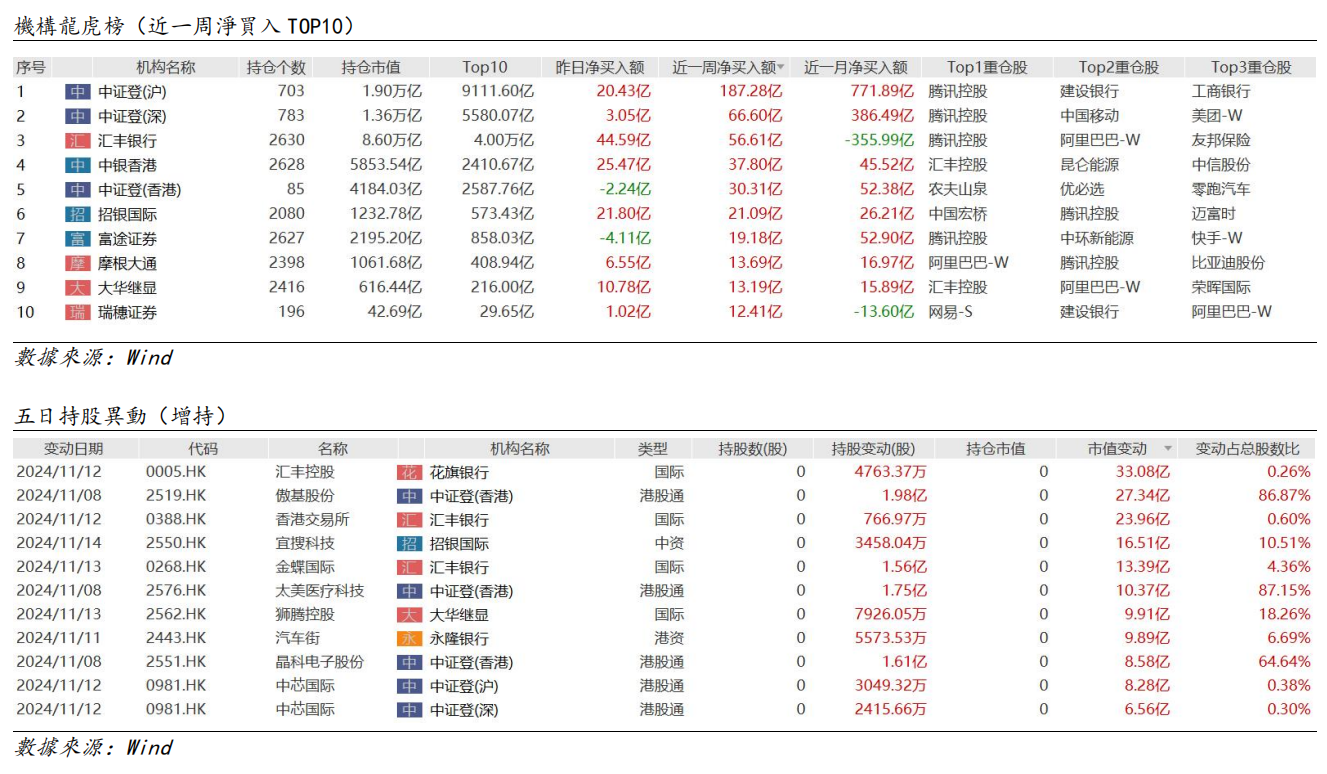
Task: Click the 招银国际 icon in the 宜搜科技 row
Action: (409, 544)
